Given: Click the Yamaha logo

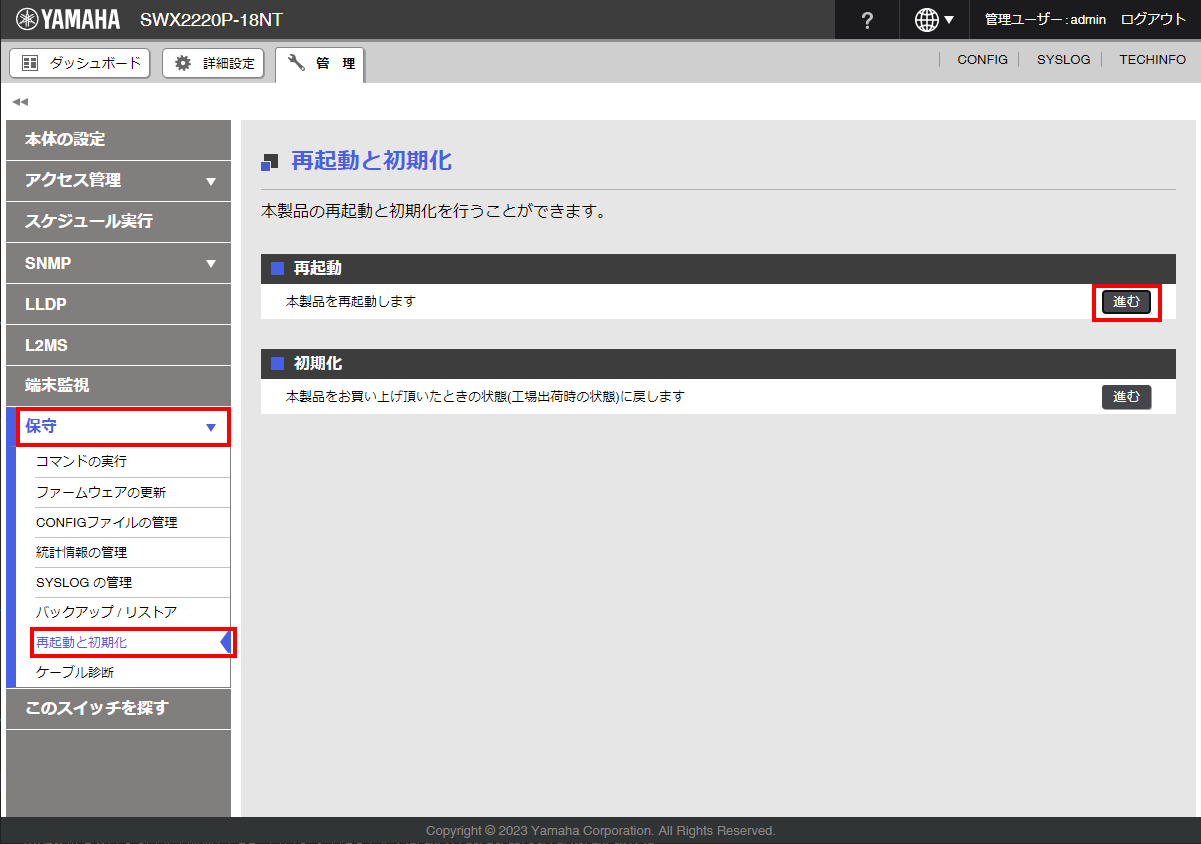Looking at the screenshot, I should [68, 20].
